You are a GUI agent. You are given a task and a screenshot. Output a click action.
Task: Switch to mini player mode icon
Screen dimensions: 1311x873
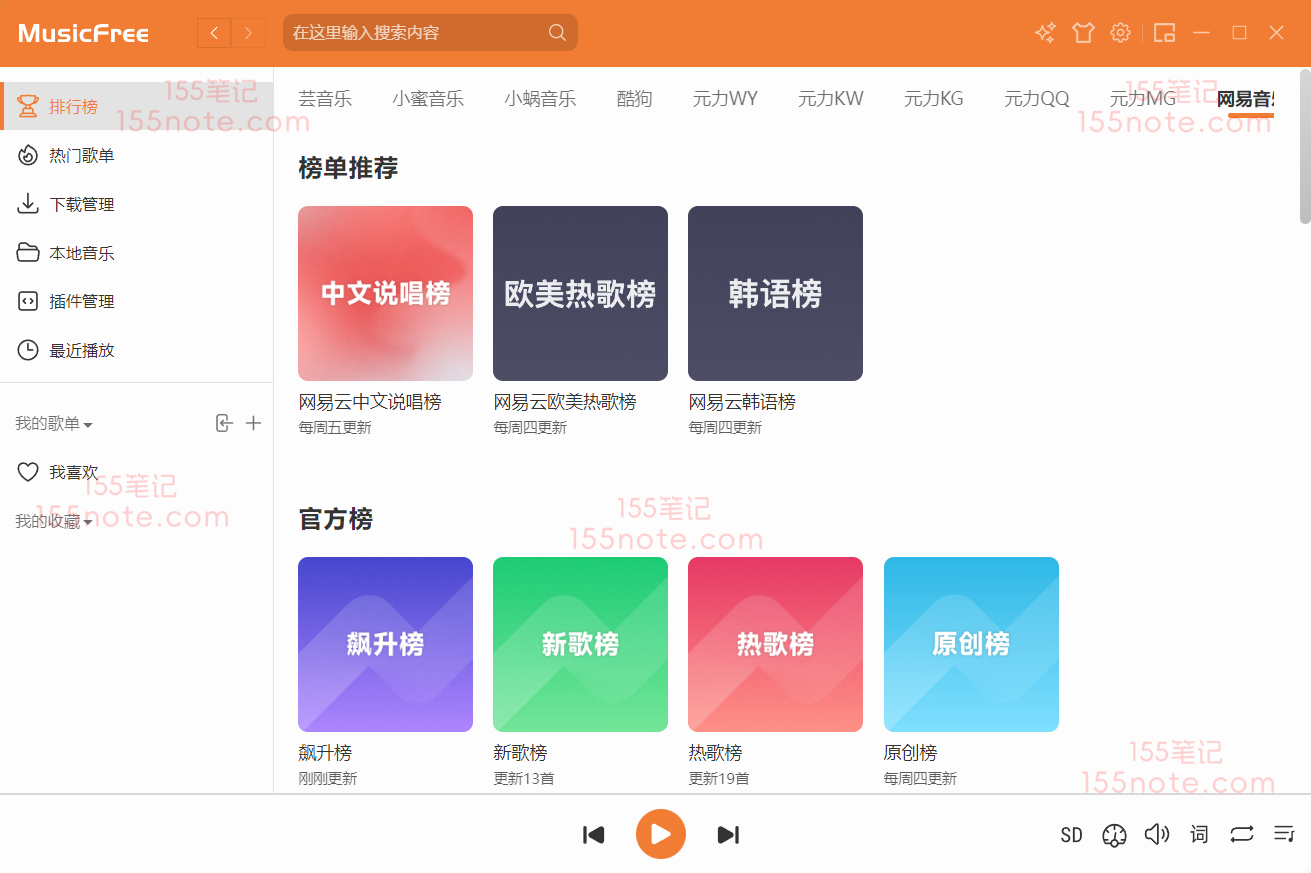(x=1164, y=33)
